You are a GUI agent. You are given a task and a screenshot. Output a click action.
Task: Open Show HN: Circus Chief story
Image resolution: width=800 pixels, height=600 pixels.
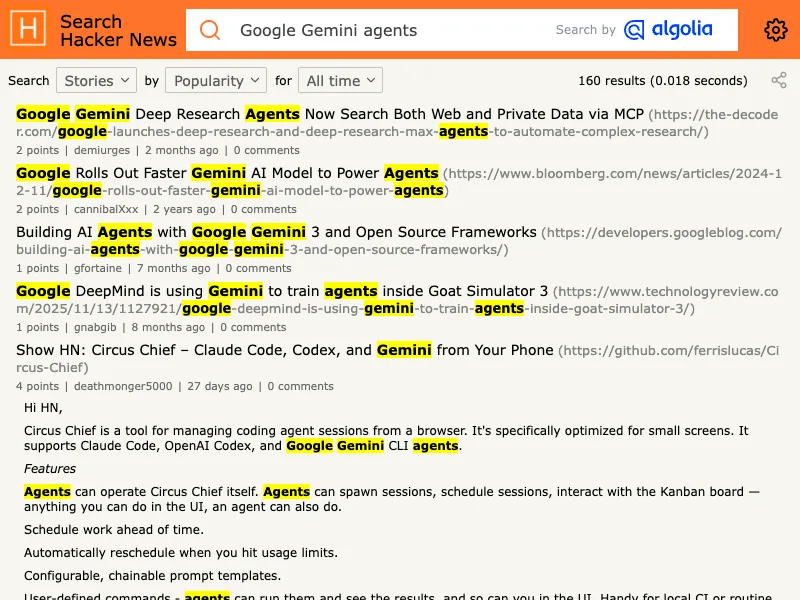(285, 350)
